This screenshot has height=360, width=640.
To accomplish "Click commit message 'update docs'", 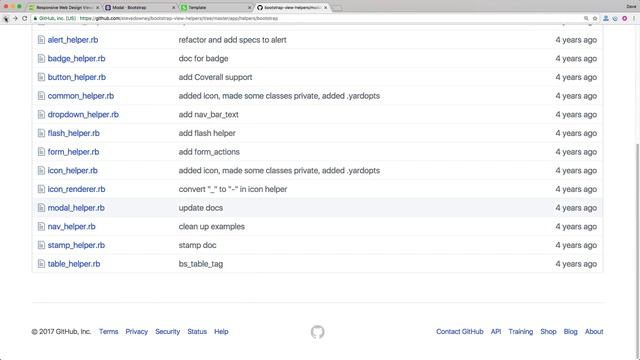I will pos(200,208).
